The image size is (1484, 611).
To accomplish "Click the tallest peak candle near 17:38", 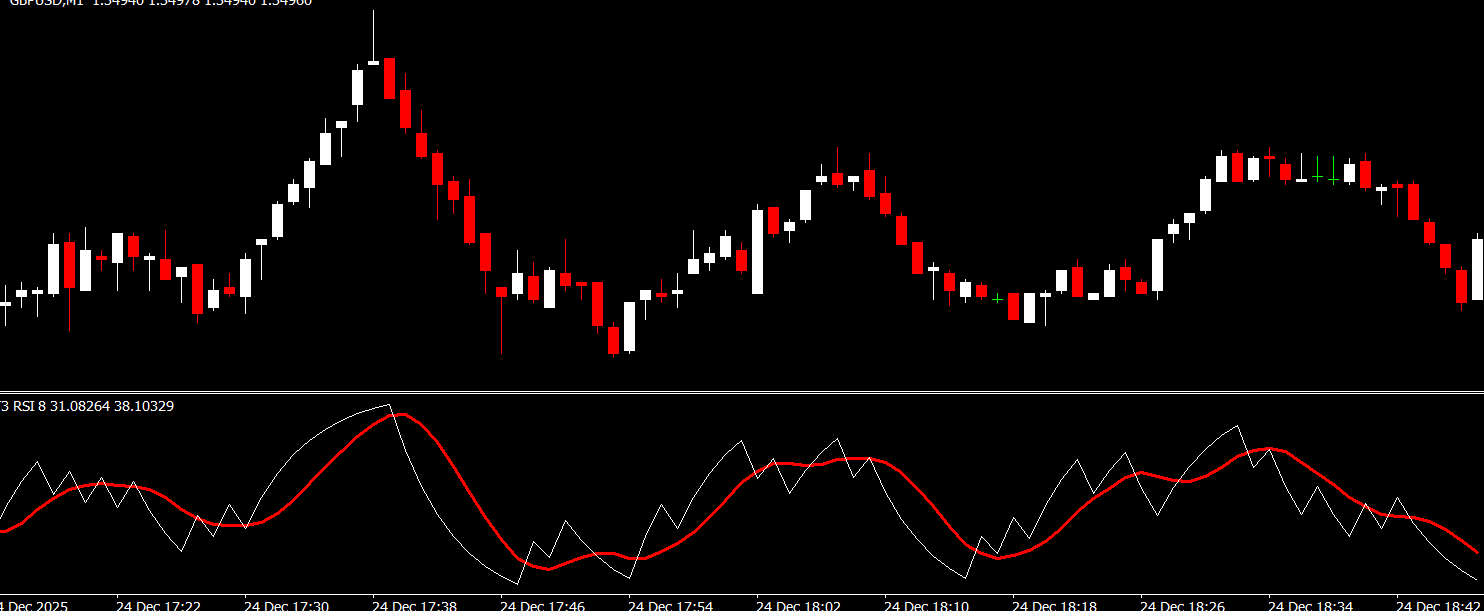I will 373,62.
